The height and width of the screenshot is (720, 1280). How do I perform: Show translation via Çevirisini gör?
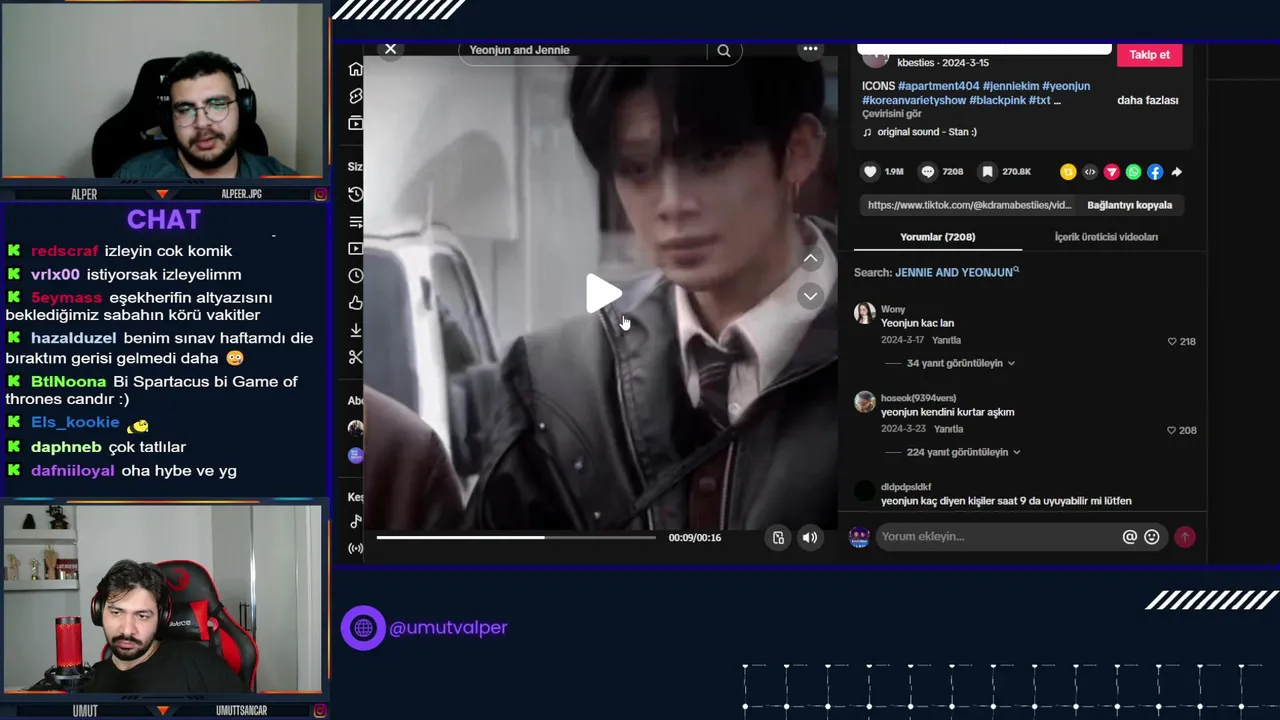tap(892, 114)
